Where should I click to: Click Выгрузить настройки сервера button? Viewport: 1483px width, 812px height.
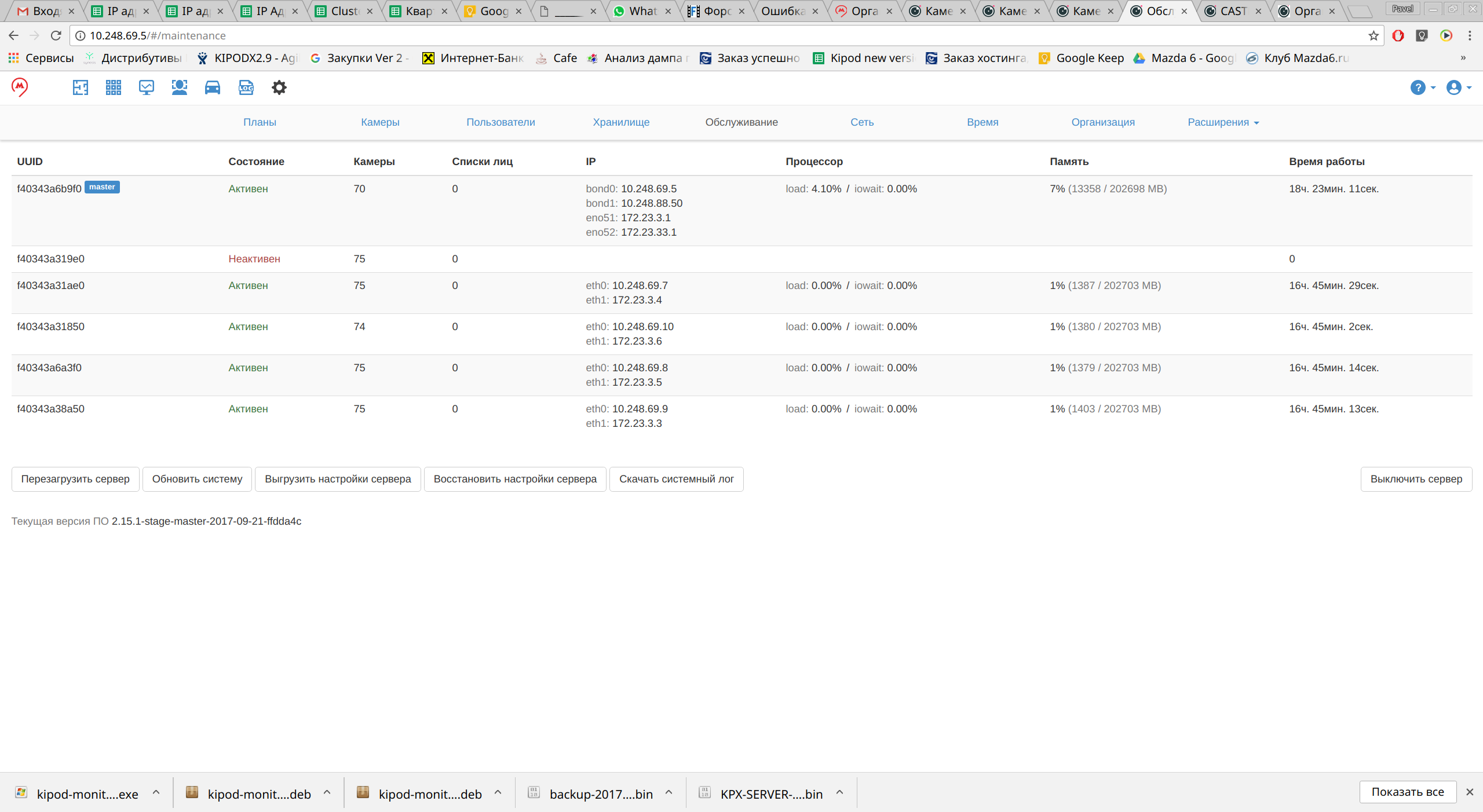(x=338, y=479)
